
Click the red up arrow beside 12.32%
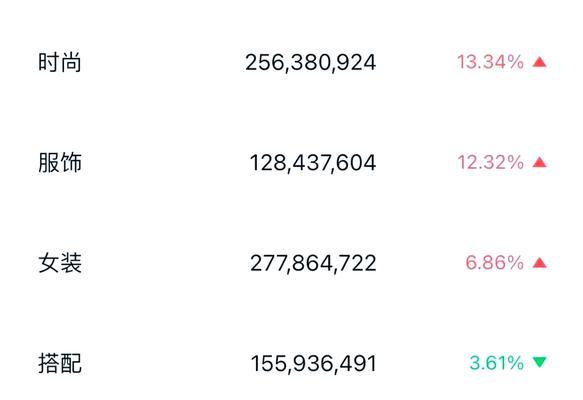539,162
